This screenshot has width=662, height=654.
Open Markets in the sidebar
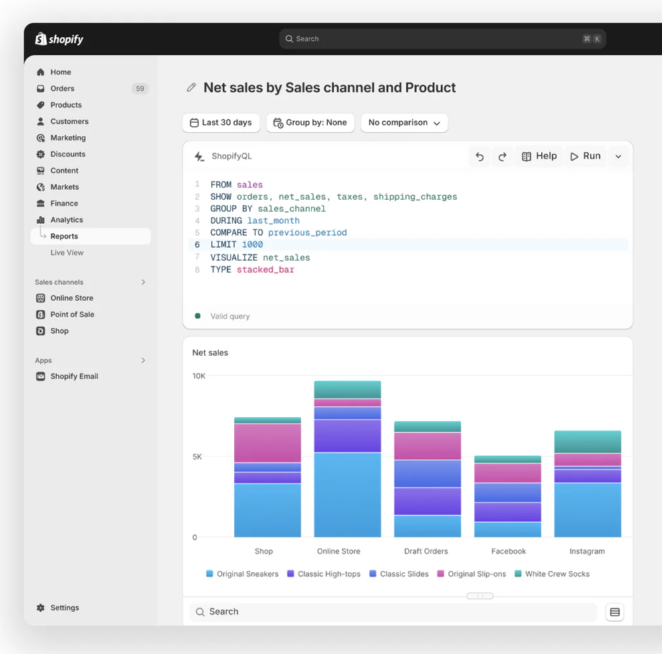[x=65, y=187]
